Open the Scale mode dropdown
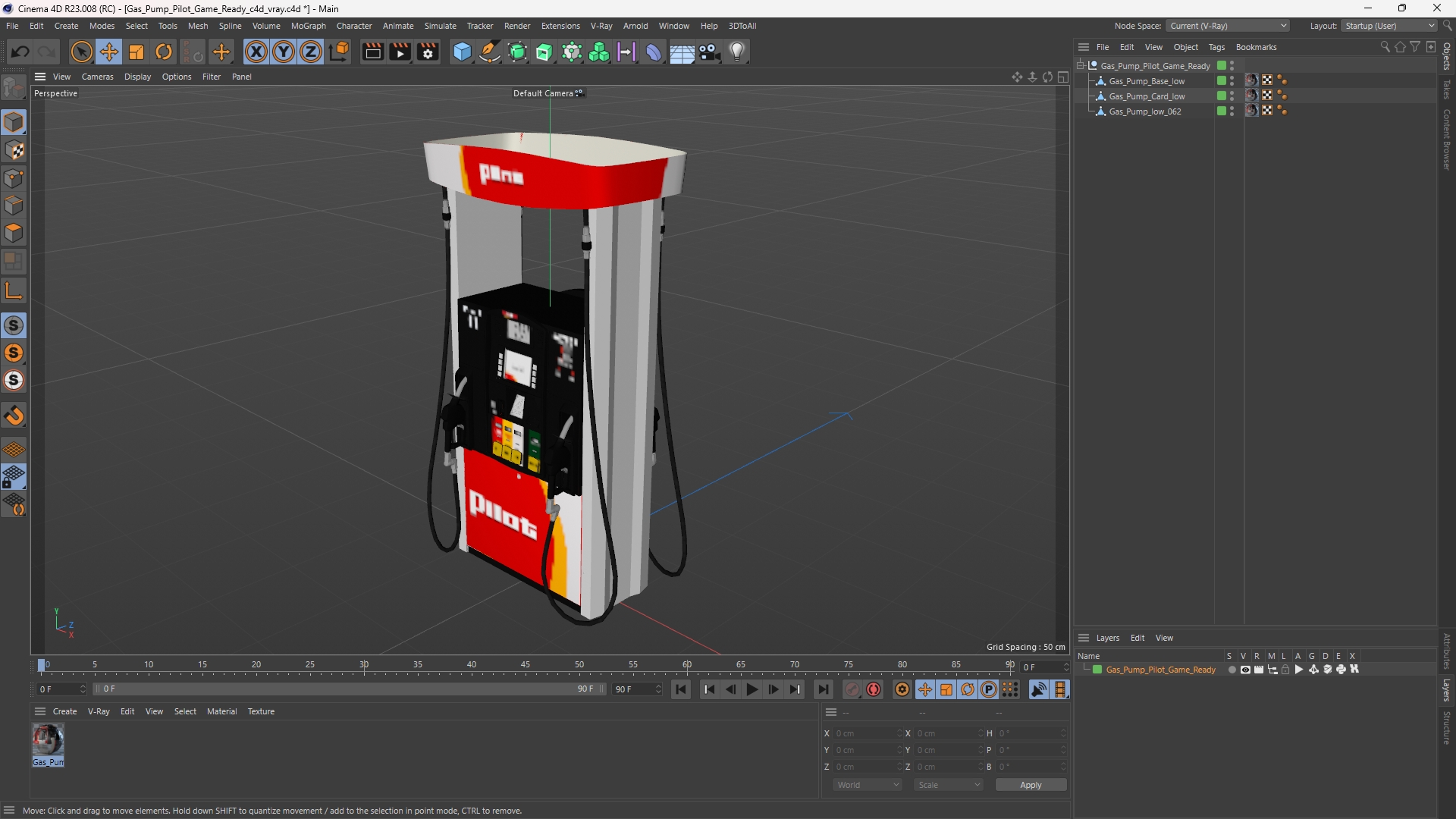The height and width of the screenshot is (819, 1456). click(949, 785)
